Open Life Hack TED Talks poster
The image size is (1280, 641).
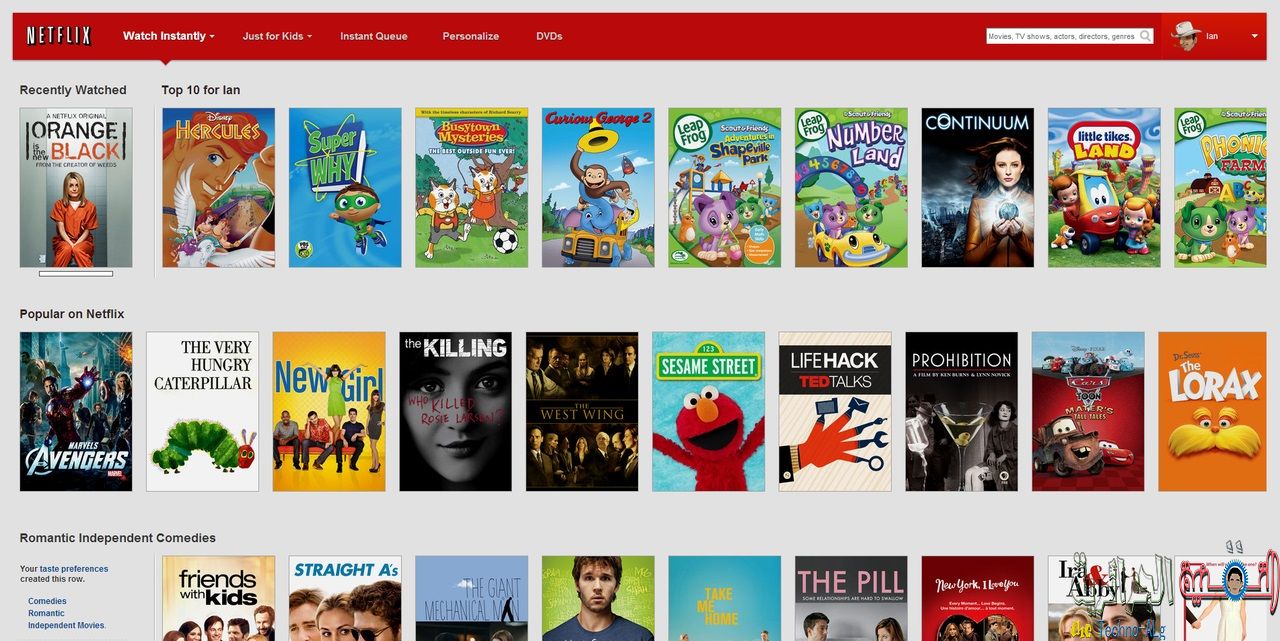click(835, 412)
